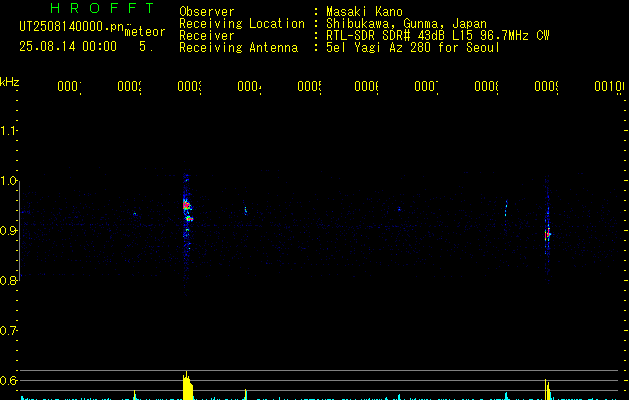Image resolution: width=629 pixels, height=400 pixels.
Task: Select the receiver text RTL-SDR SDR# 43dB L15 96.7MHz CW
Action: click(x=438, y=36)
